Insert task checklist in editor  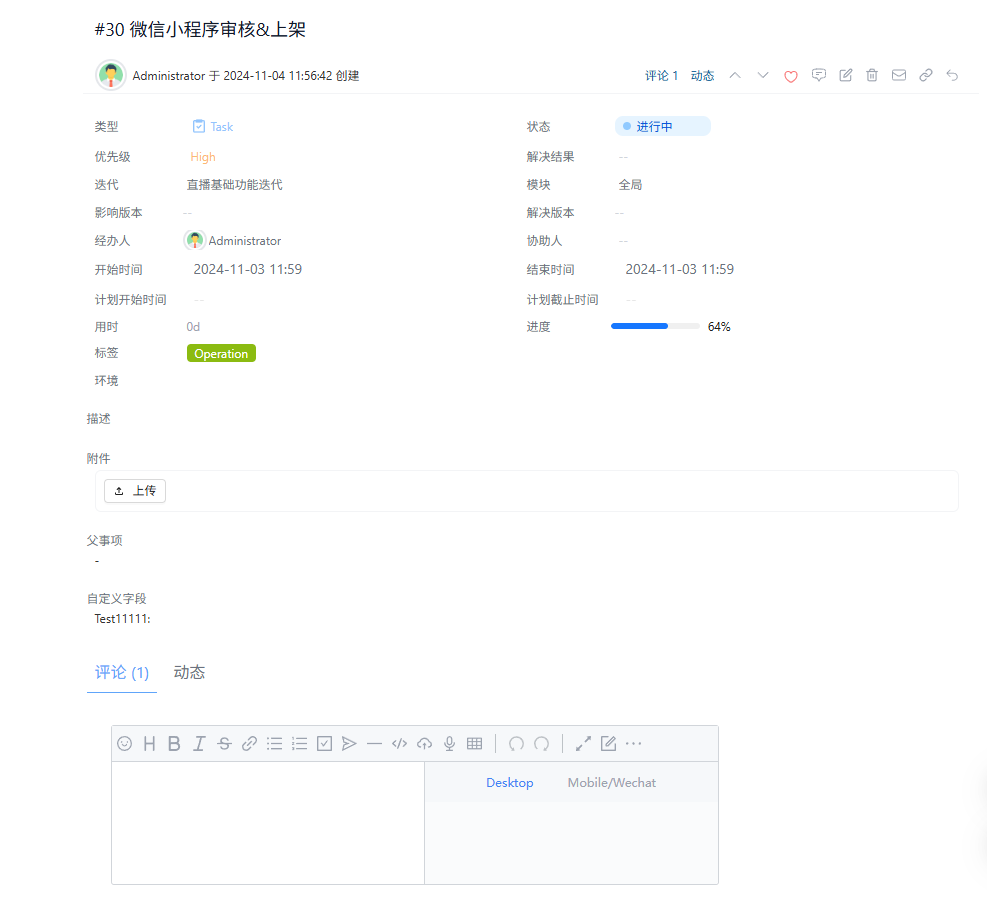[324, 743]
